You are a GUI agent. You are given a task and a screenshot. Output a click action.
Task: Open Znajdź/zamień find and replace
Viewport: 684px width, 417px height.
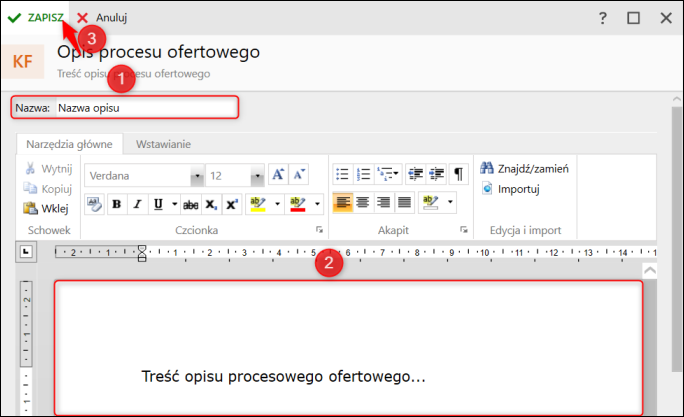[524, 168]
